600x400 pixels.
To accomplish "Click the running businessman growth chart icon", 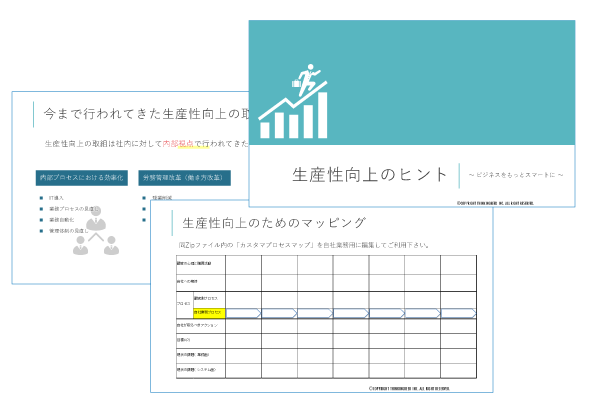I will (293, 101).
